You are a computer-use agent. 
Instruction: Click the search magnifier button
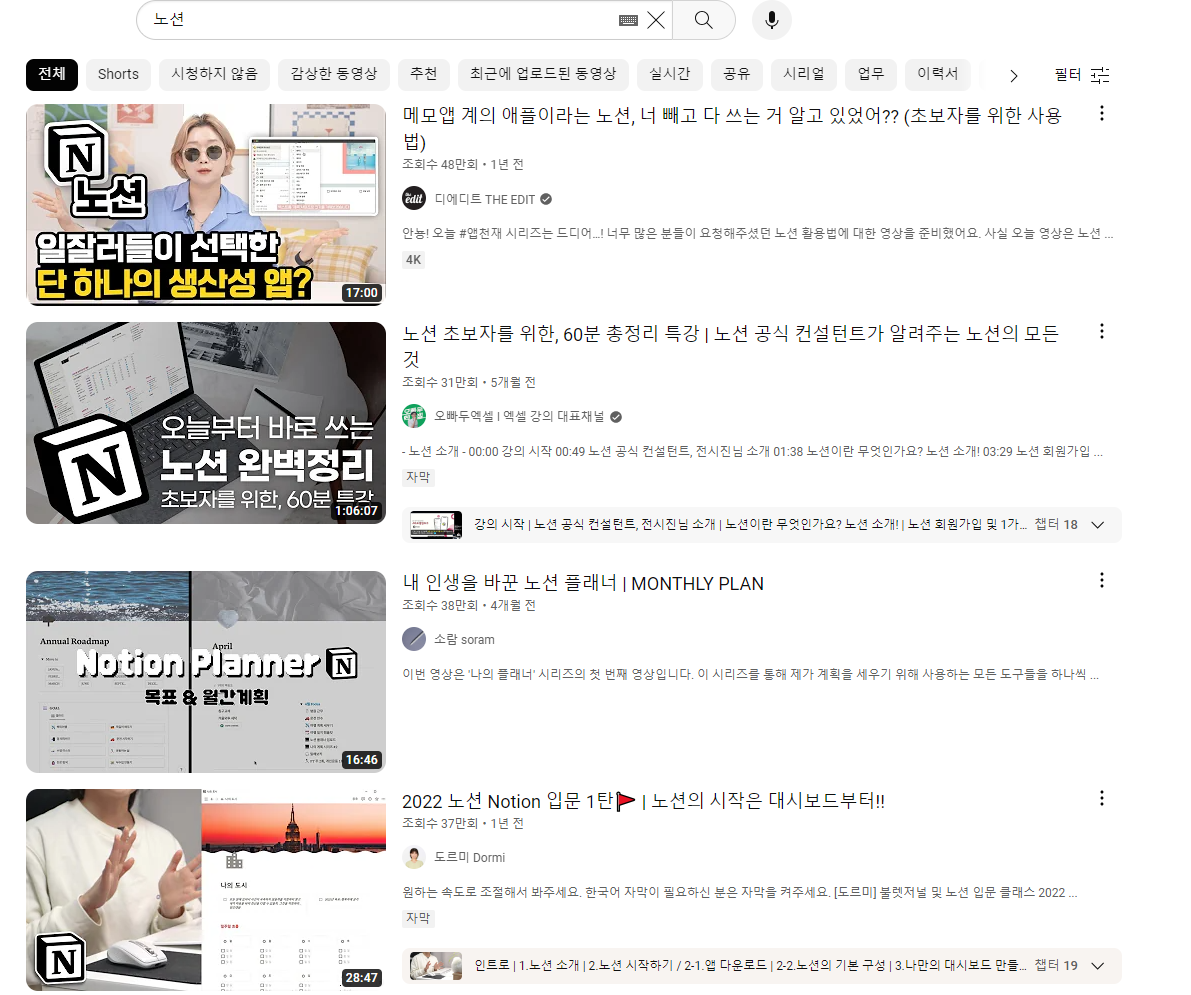click(x=703, y=20)
